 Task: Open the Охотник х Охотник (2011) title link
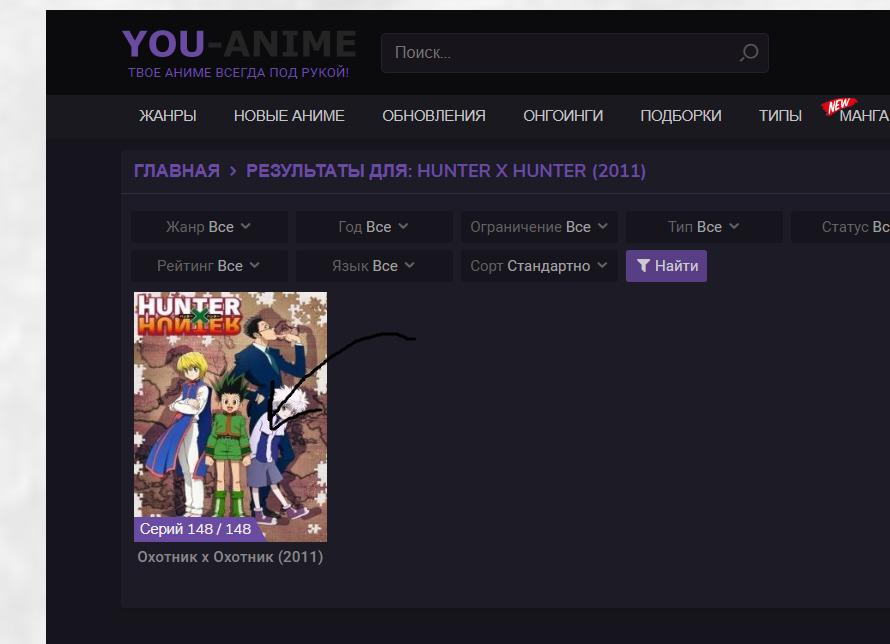230,557
